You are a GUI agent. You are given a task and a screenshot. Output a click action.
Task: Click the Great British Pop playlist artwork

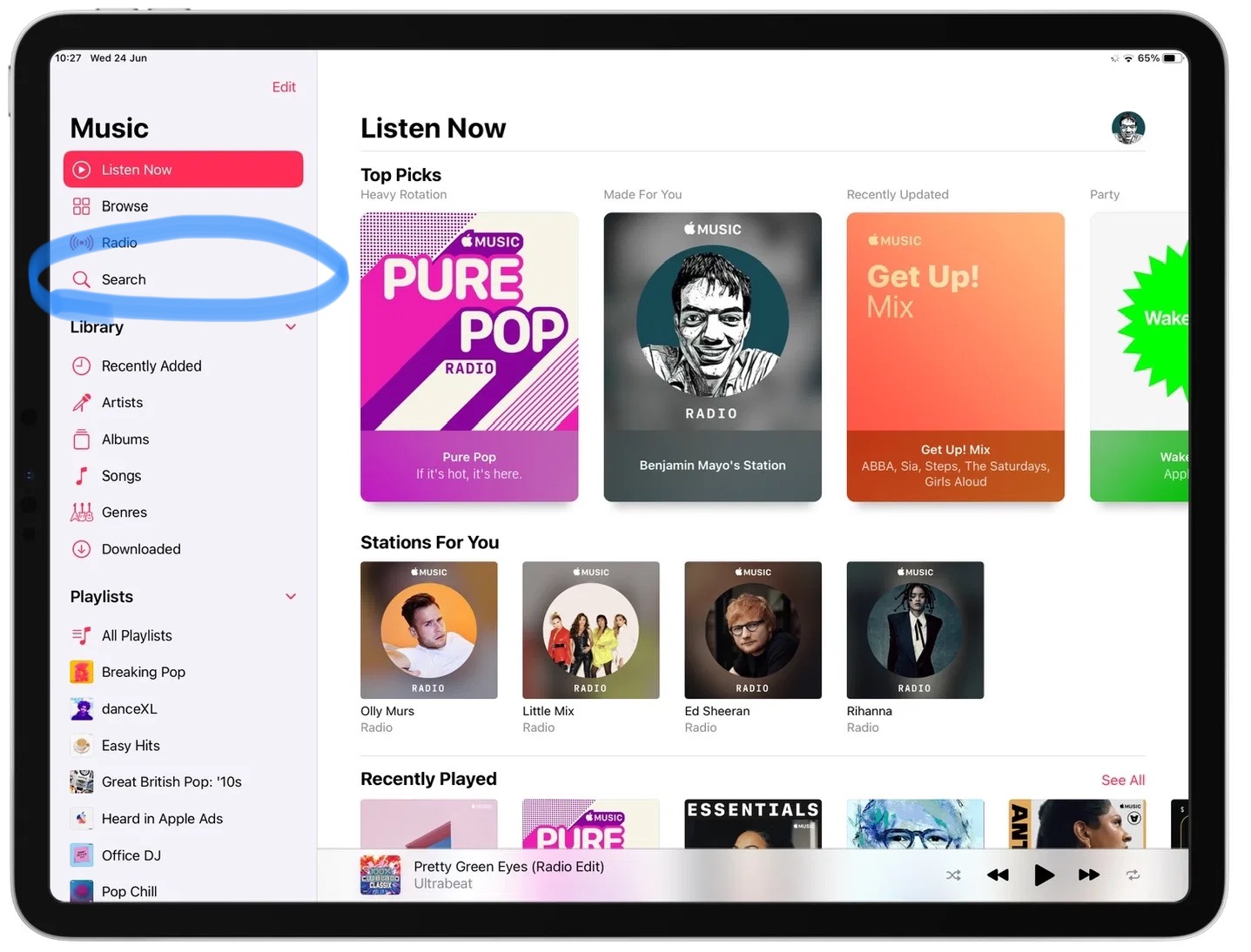coord(81,782)
